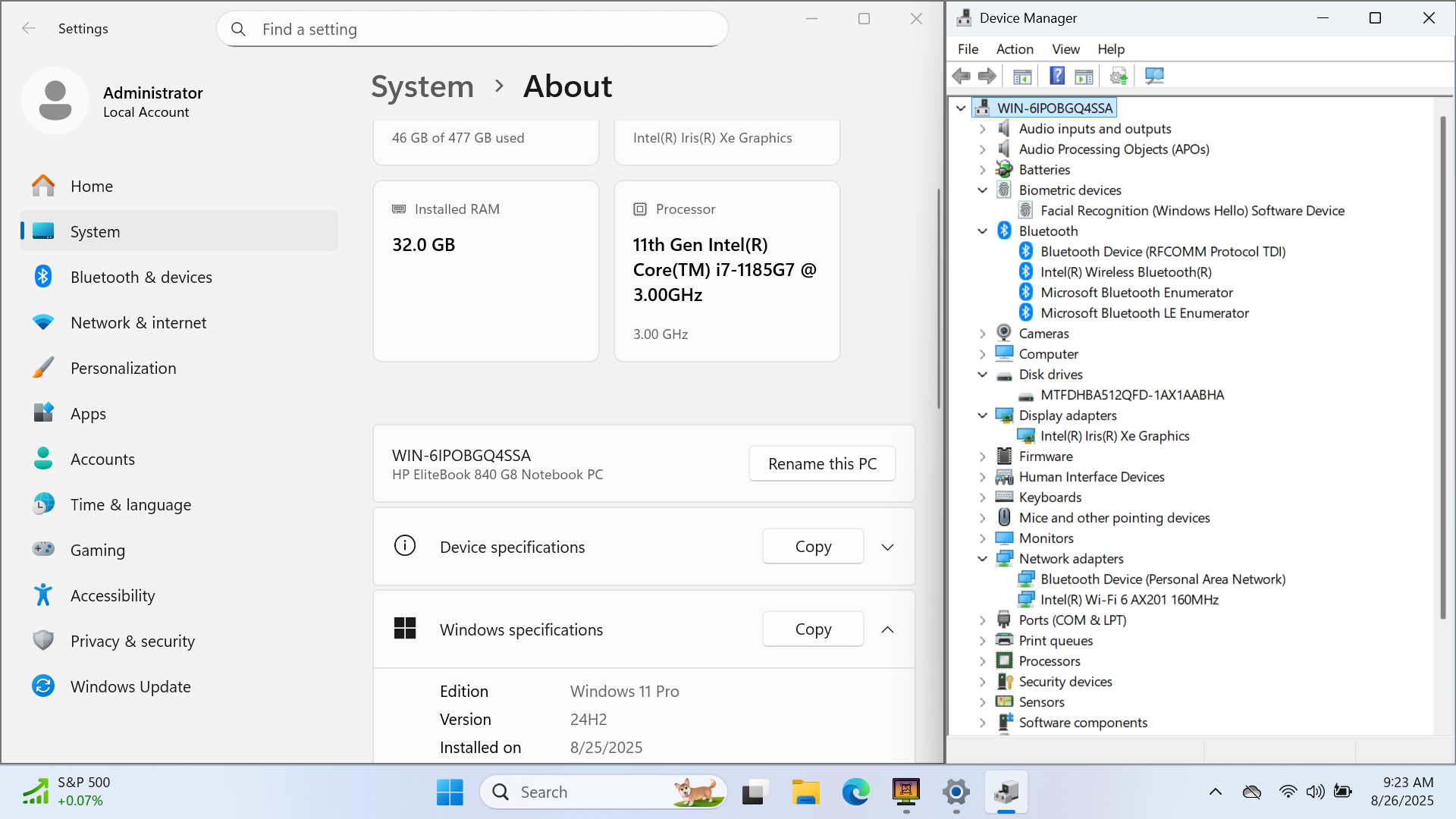Collapse the Display adapters node
This screenshot has height=819, width=1456.
(983, 416)
